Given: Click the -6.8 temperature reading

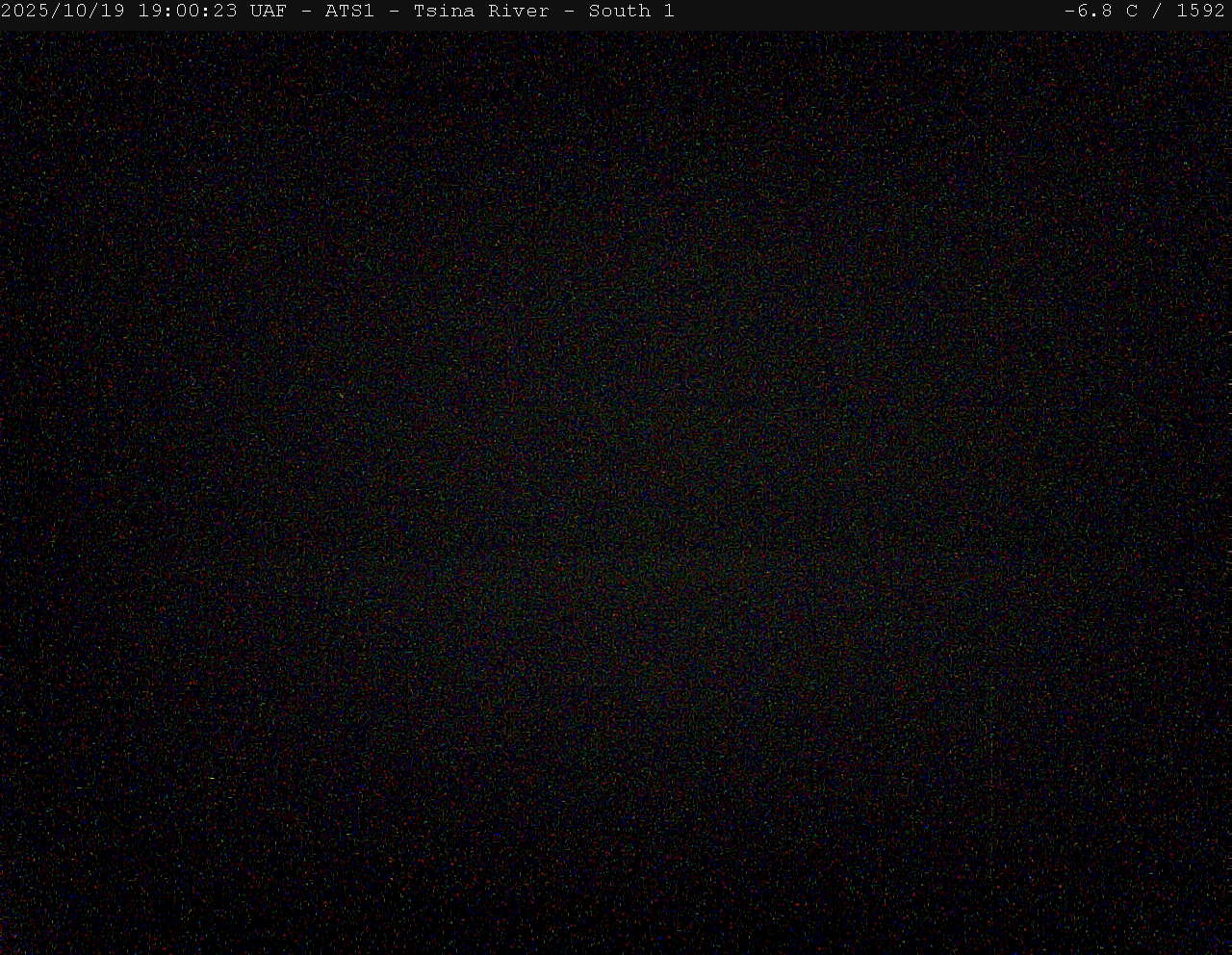Looking at the screenshot, I should pyautogui.click(x=1088, y=12).
